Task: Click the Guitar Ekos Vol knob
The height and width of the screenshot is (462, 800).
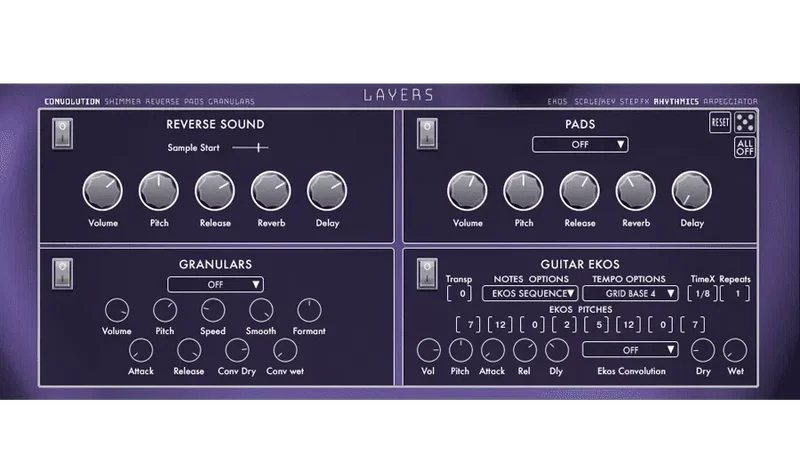Action: (428, 351)
